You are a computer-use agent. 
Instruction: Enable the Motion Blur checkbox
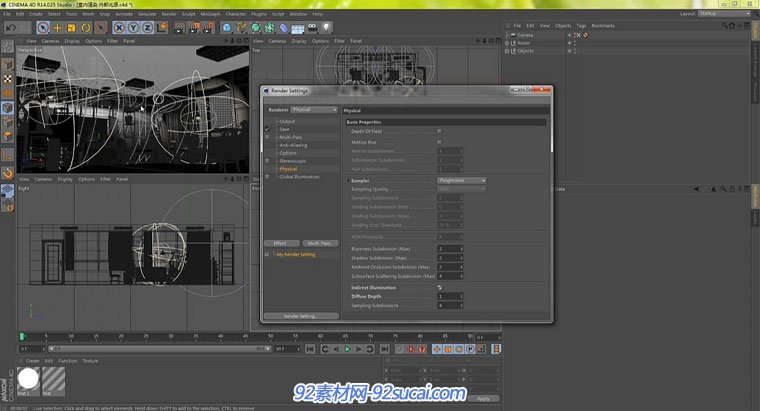point(439,142)
